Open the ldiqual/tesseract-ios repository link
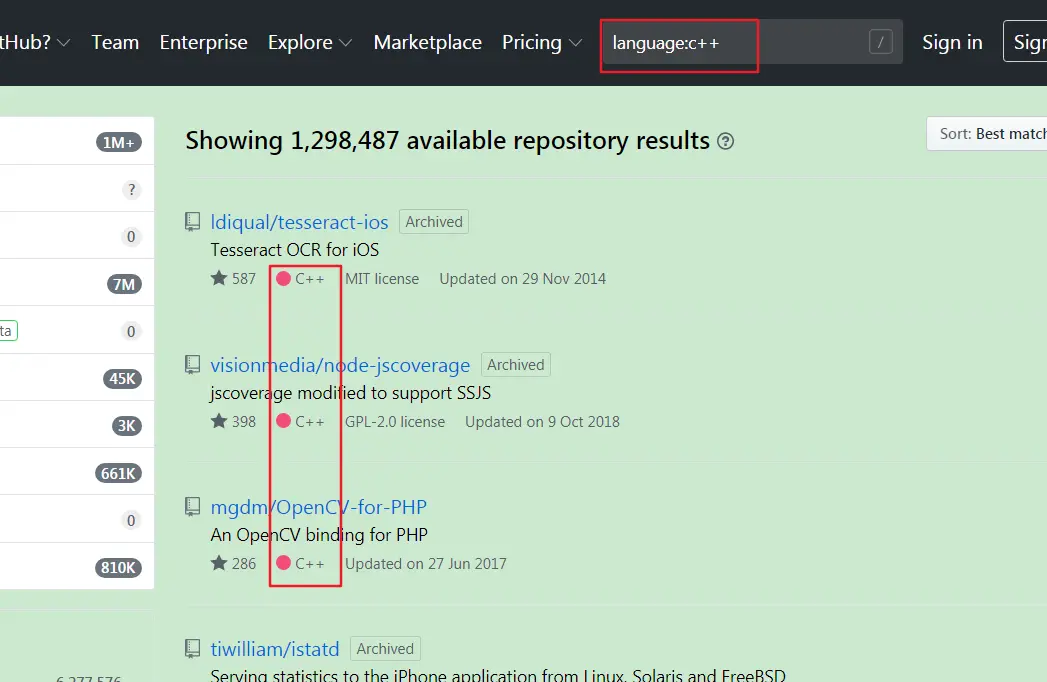 (299, 222)
